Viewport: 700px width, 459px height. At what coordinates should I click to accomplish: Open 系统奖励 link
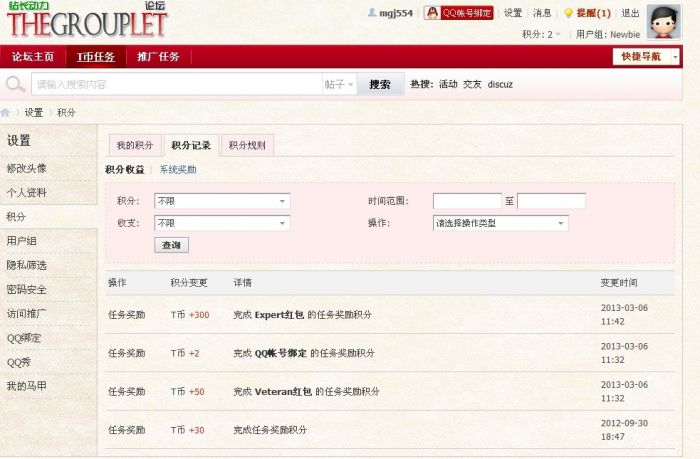point(178,170)
